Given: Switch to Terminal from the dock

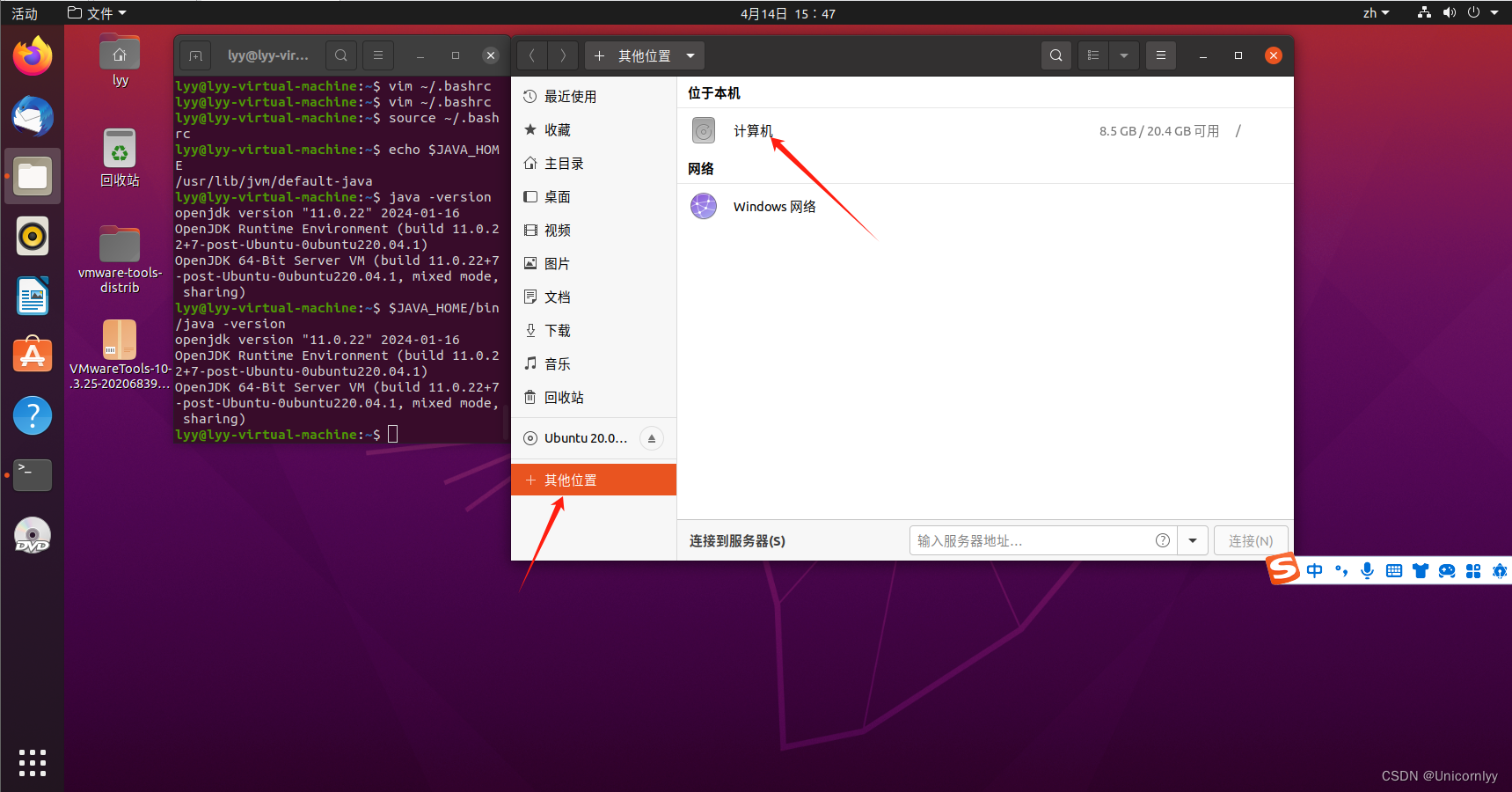Looking at the screenshot, I should coord(33,475).
